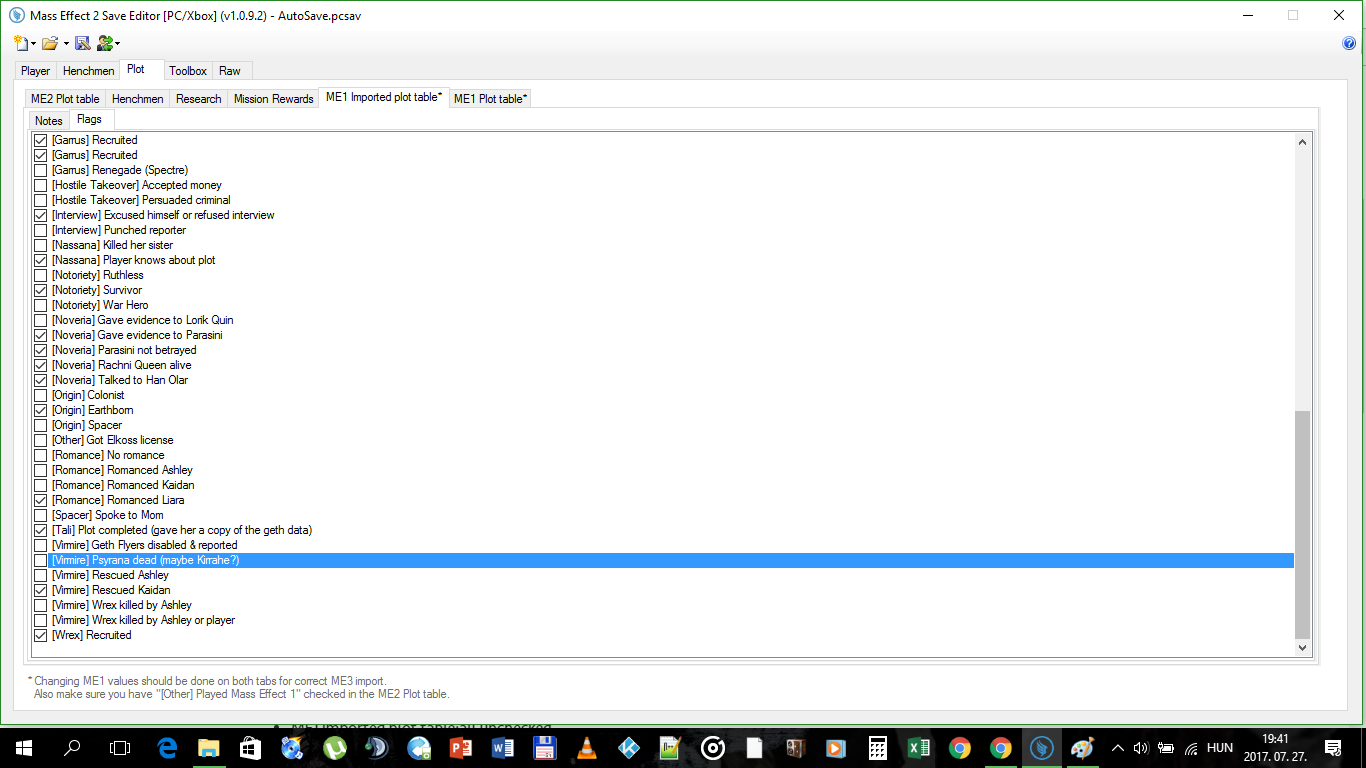This screenshot has height=768, width=1366.
Task: Toggle Interview Punched reporter checkbox
Action: 41,230
